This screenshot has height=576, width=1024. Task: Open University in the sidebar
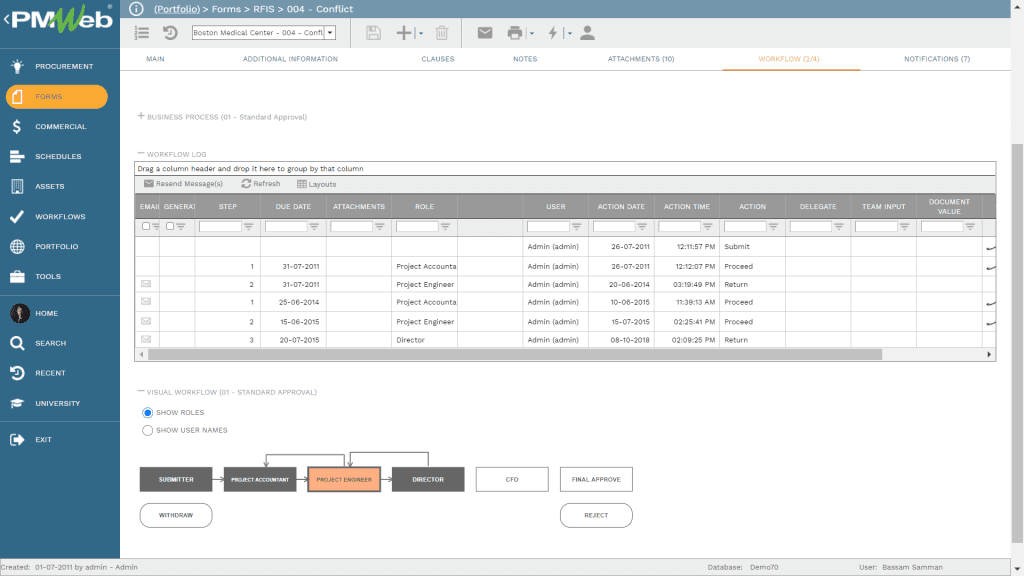tap(59, 403)
